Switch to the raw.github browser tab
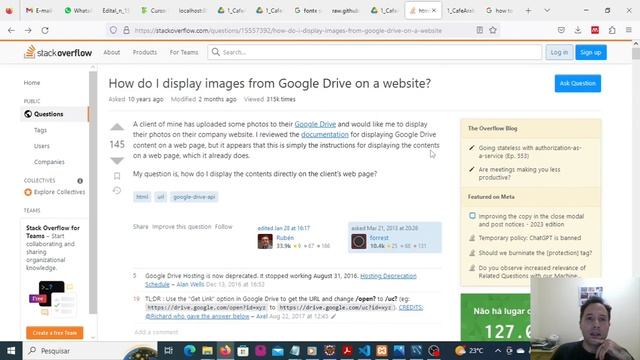 pos(345,11)
